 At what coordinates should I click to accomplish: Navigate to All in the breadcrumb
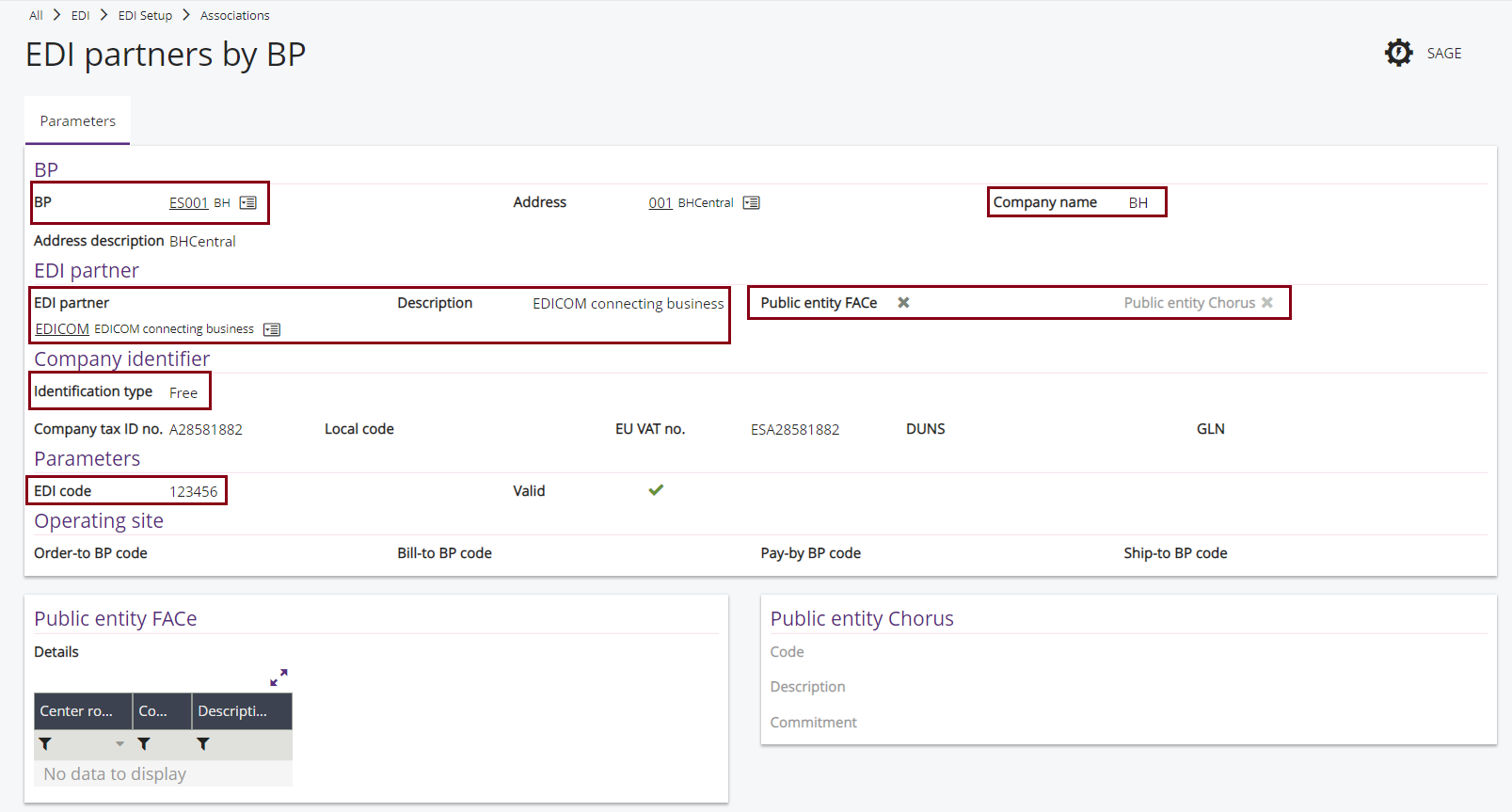[x=36, y=15]
